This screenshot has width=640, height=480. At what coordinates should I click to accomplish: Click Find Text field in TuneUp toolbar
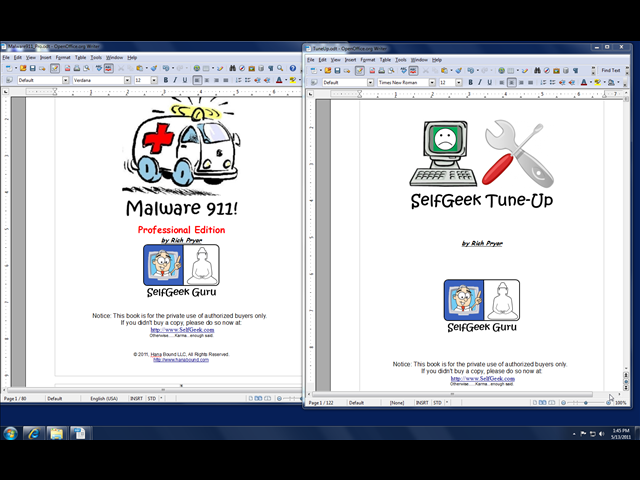pyautogui.click(x=611, y=71)
